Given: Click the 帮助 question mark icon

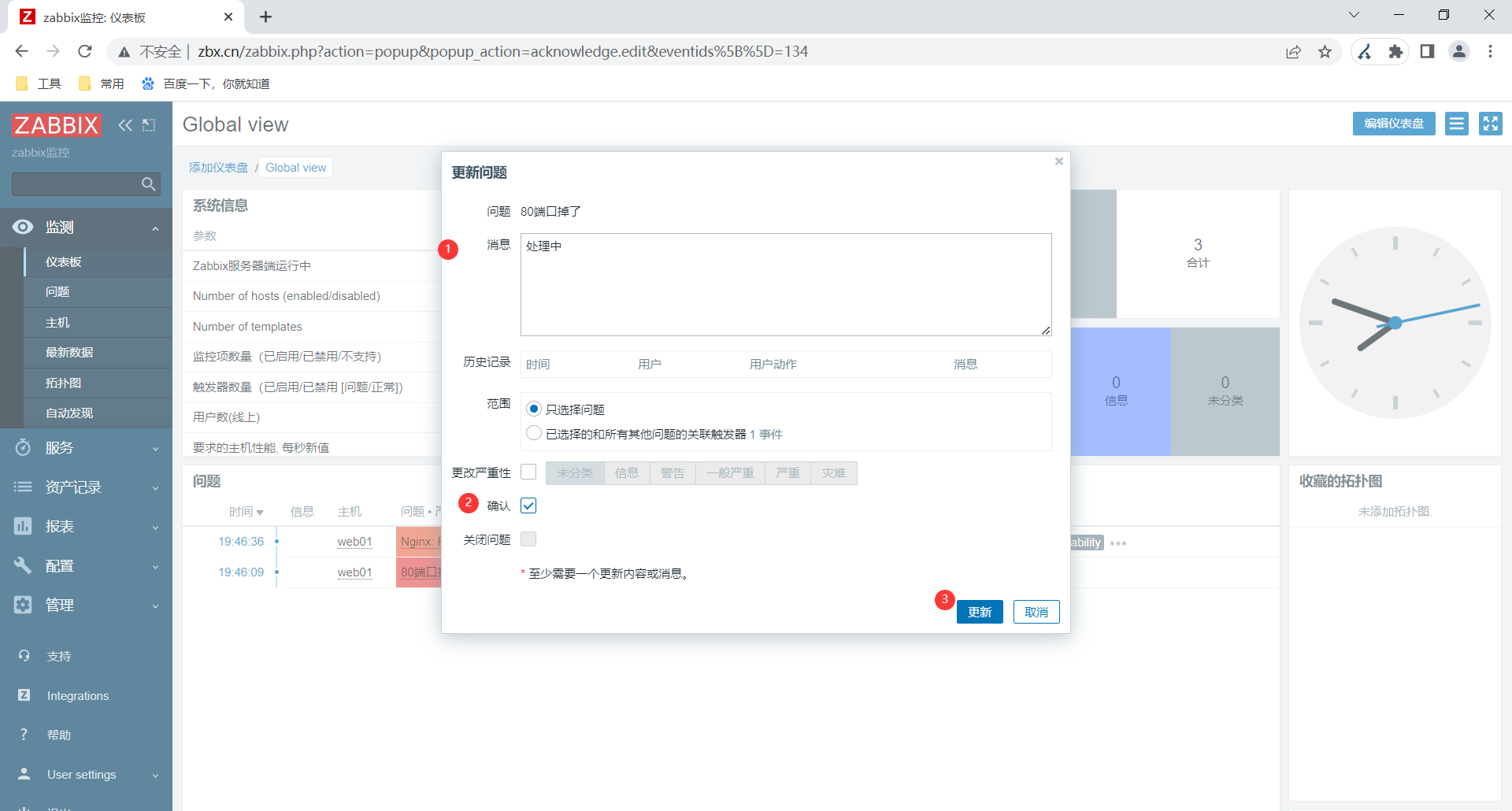Looking at the screenshot, I should pos(24,735).
